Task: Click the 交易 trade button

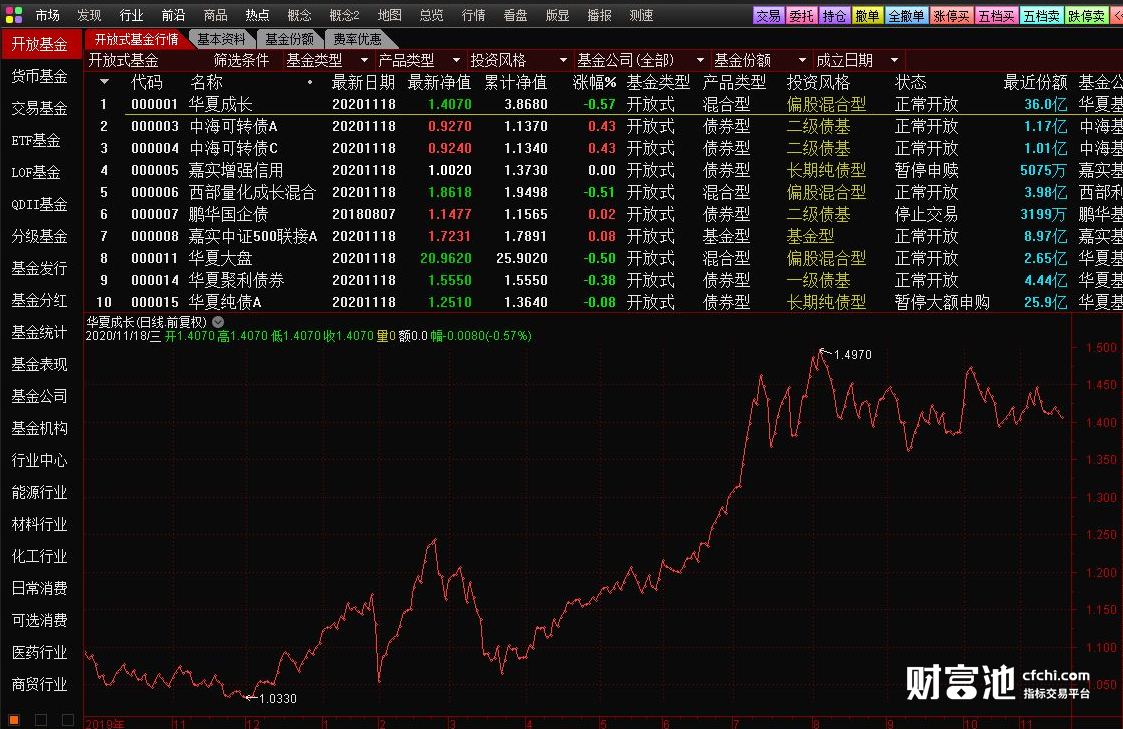Action: click(768, 15)
